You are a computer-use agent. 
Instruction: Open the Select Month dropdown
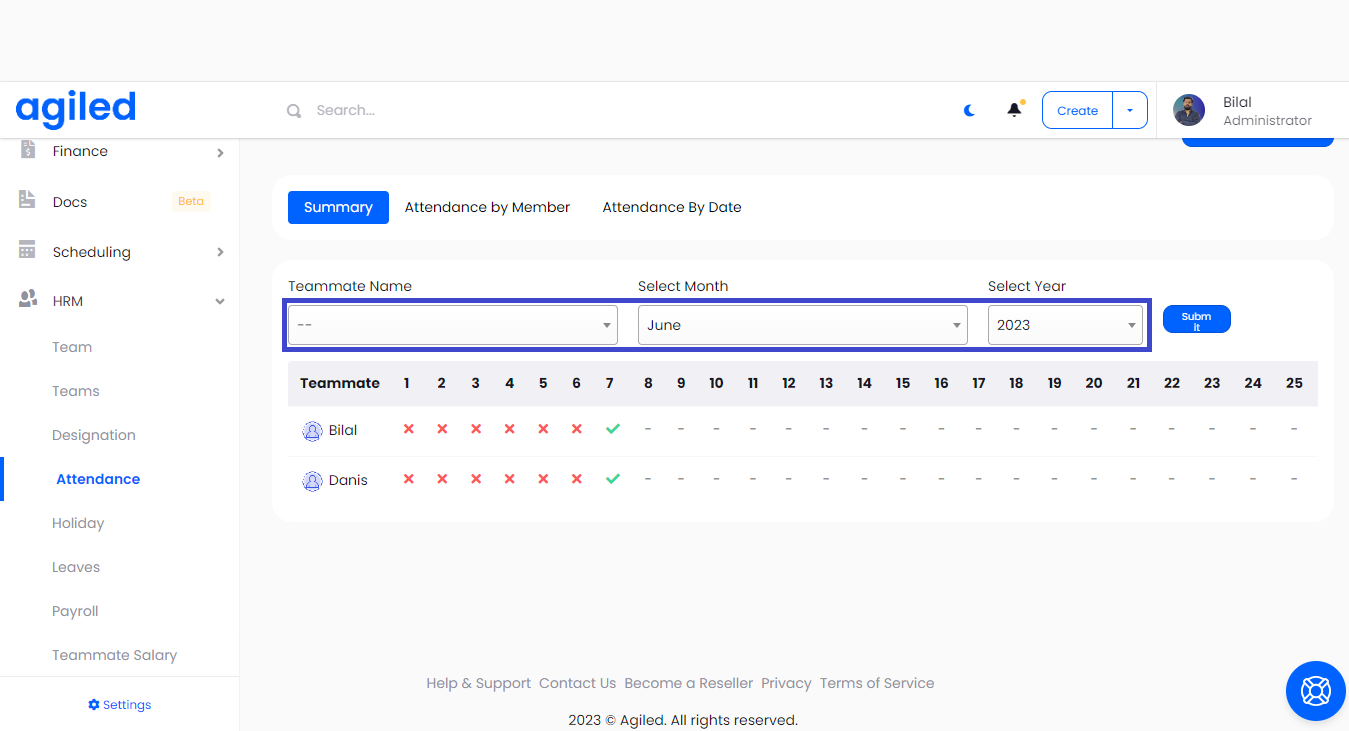(x=802, y=325)
